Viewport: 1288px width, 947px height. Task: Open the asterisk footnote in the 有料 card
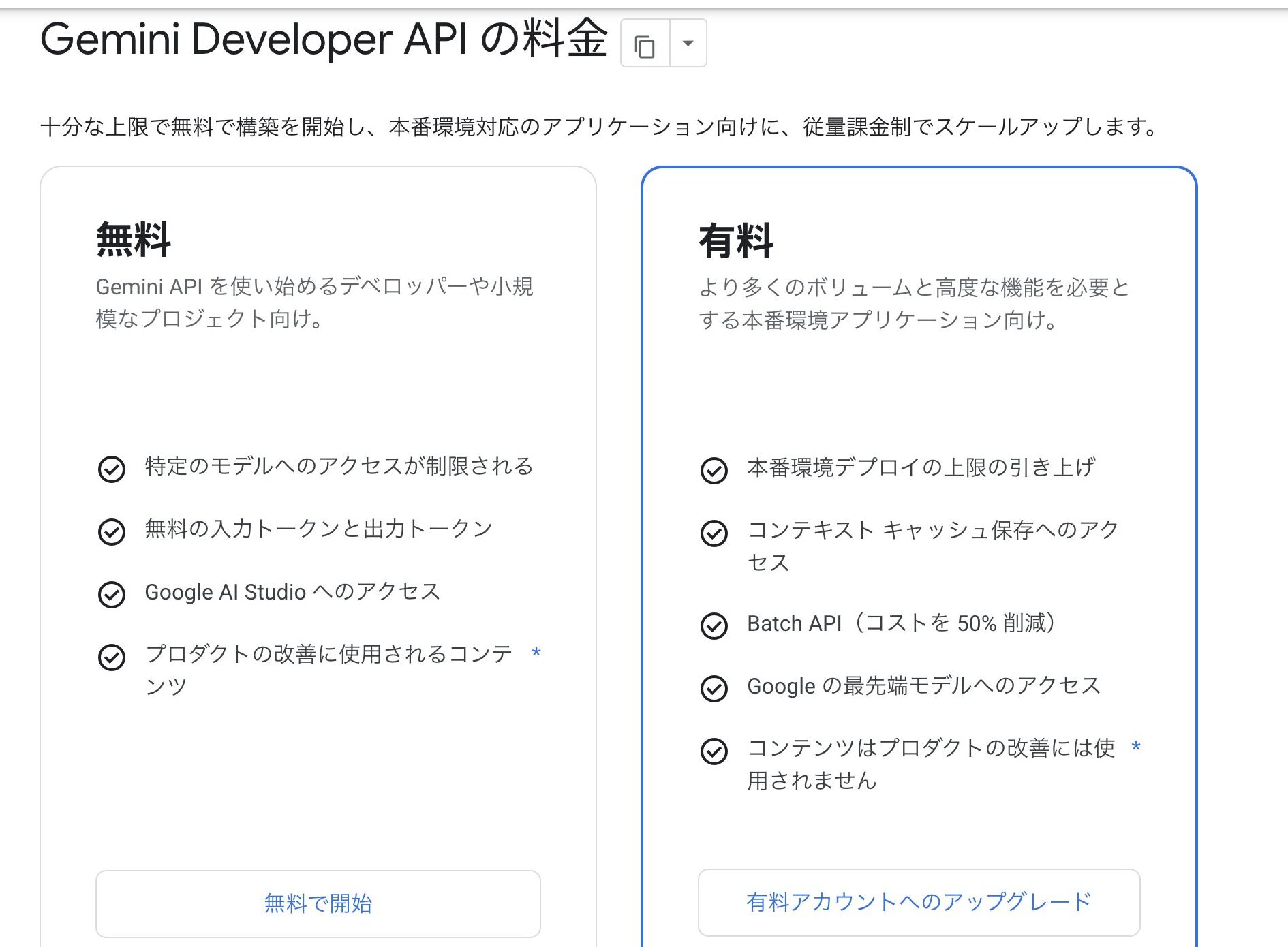point(1136,747)
